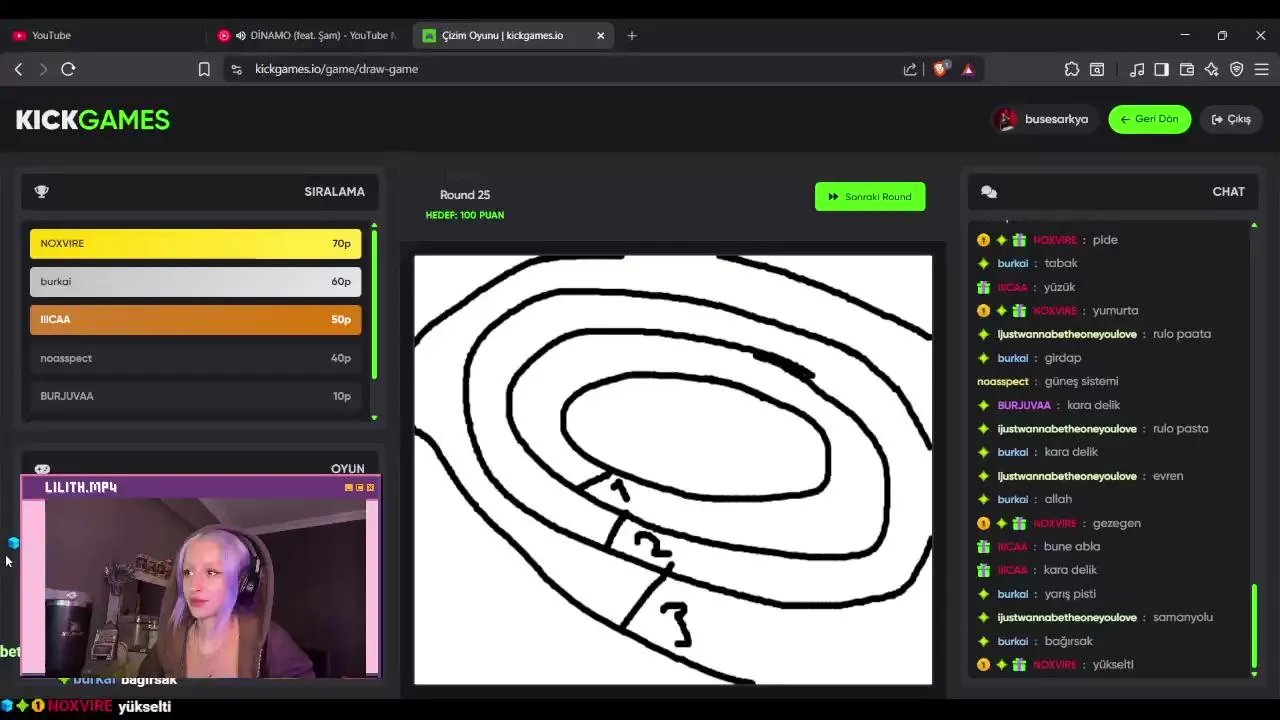The height and width of the screenshot is (720, 1280).
Task: Click the CHAT panel heading
Action: pos(1228,191)
